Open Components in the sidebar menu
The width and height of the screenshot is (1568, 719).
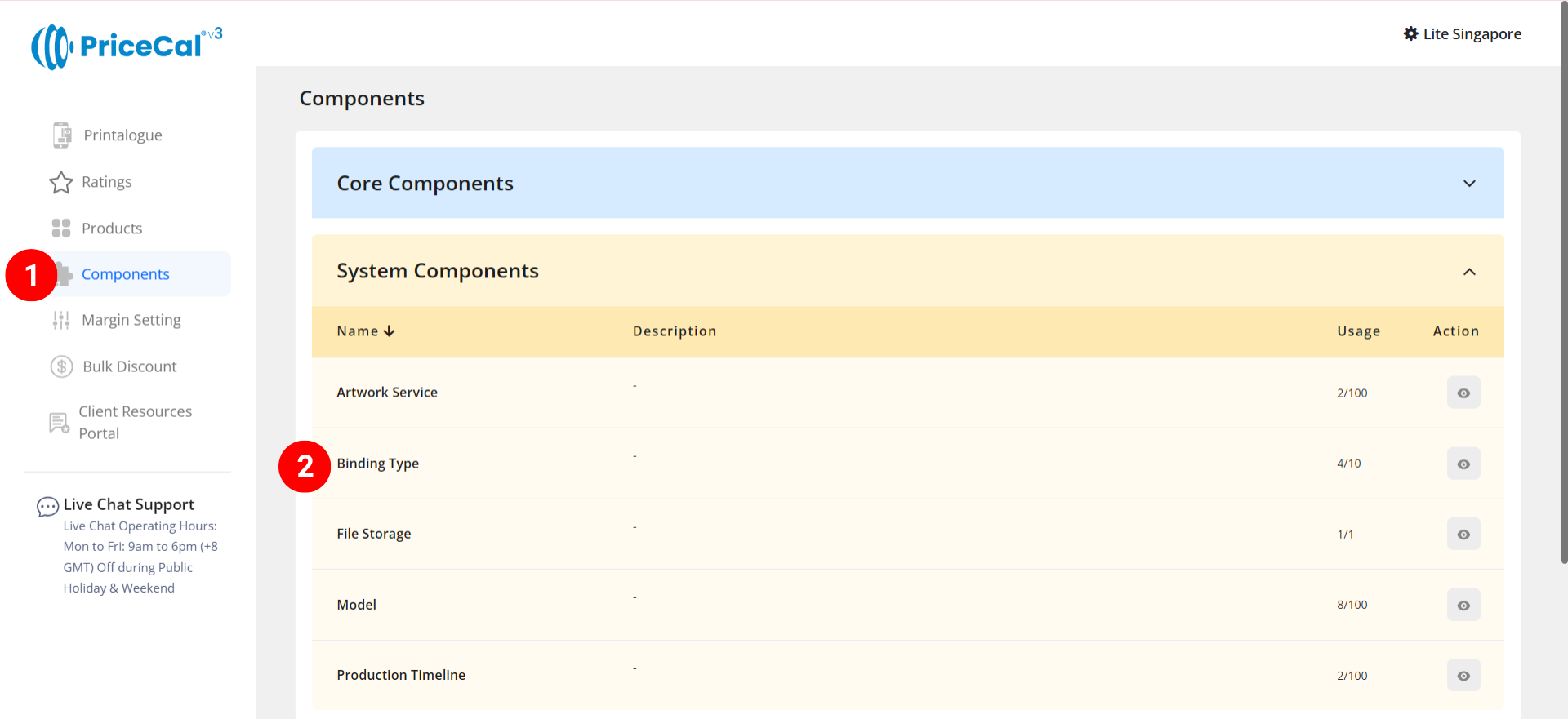point(126,274)
